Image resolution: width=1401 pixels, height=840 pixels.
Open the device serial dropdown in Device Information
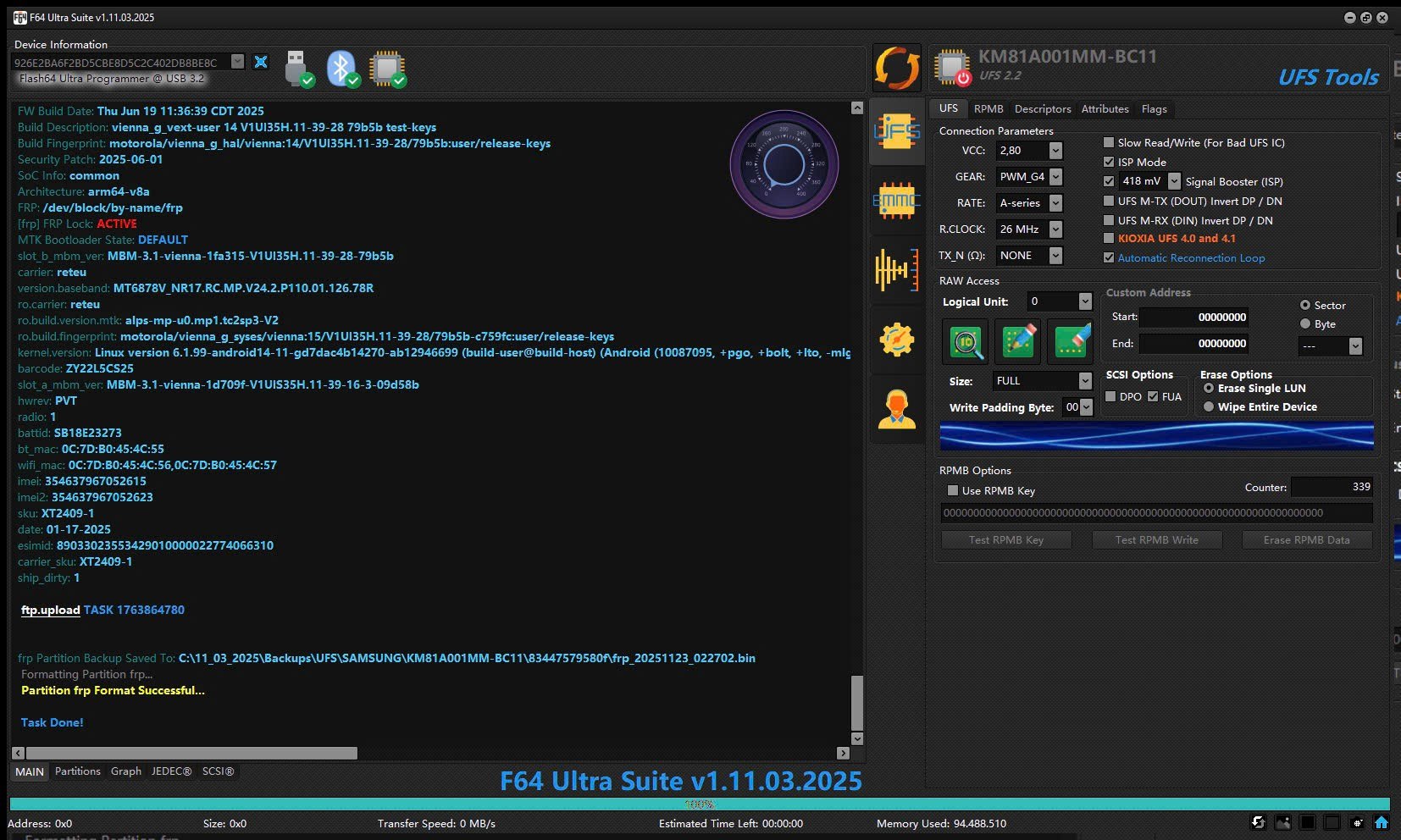pos(238,62)
